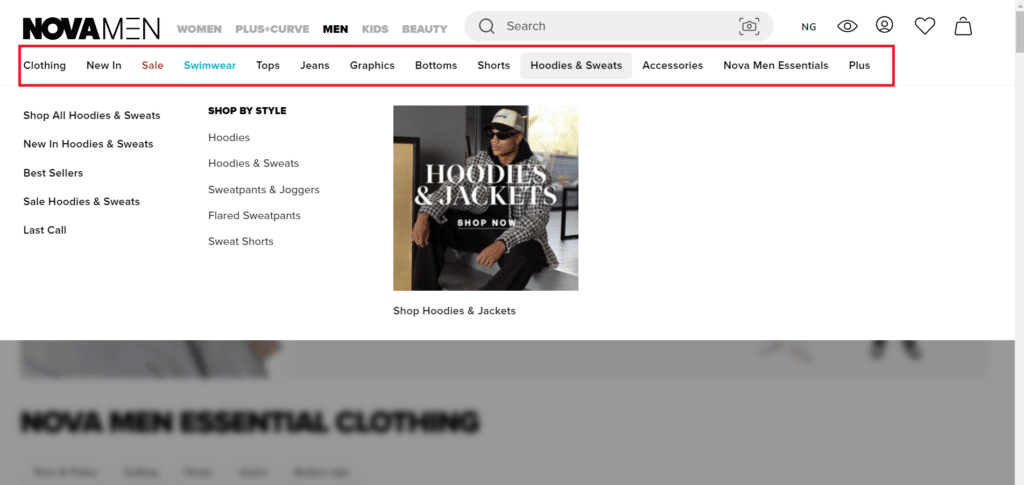
Task: Expand the Accessories menu
Action: tap(672, 66)
